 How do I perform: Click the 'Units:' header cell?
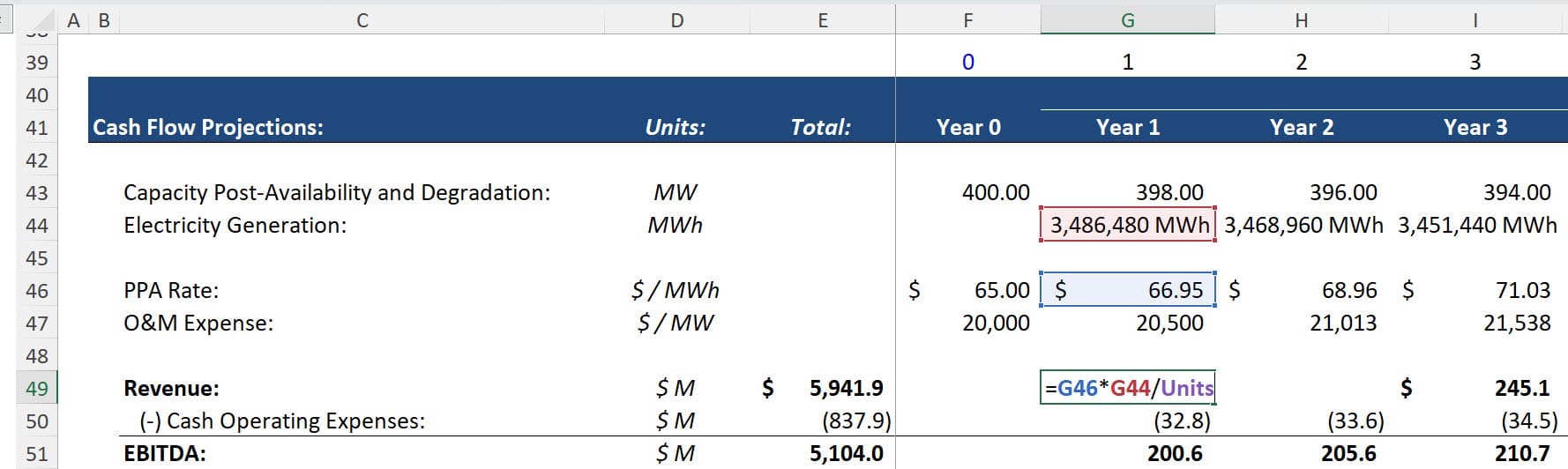[676, 128]
